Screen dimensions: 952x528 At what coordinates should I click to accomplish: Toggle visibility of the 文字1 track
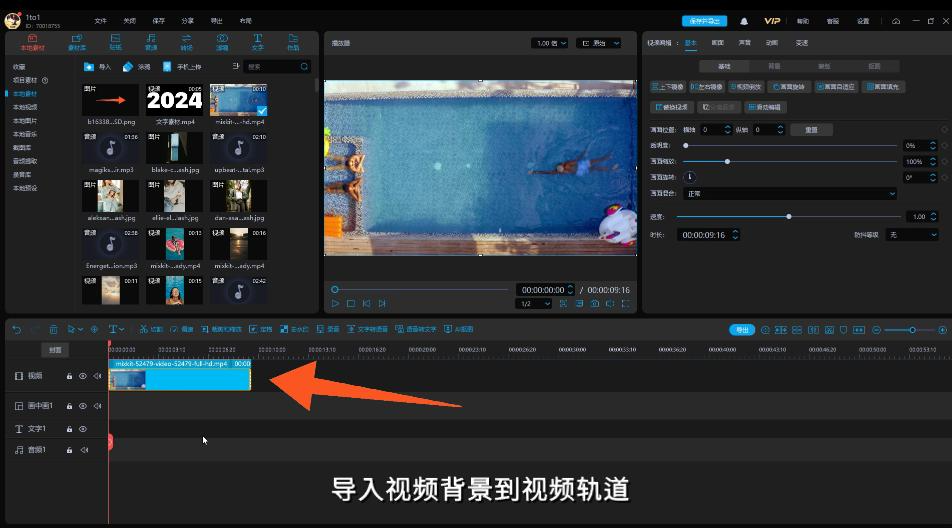coord(83,429)
